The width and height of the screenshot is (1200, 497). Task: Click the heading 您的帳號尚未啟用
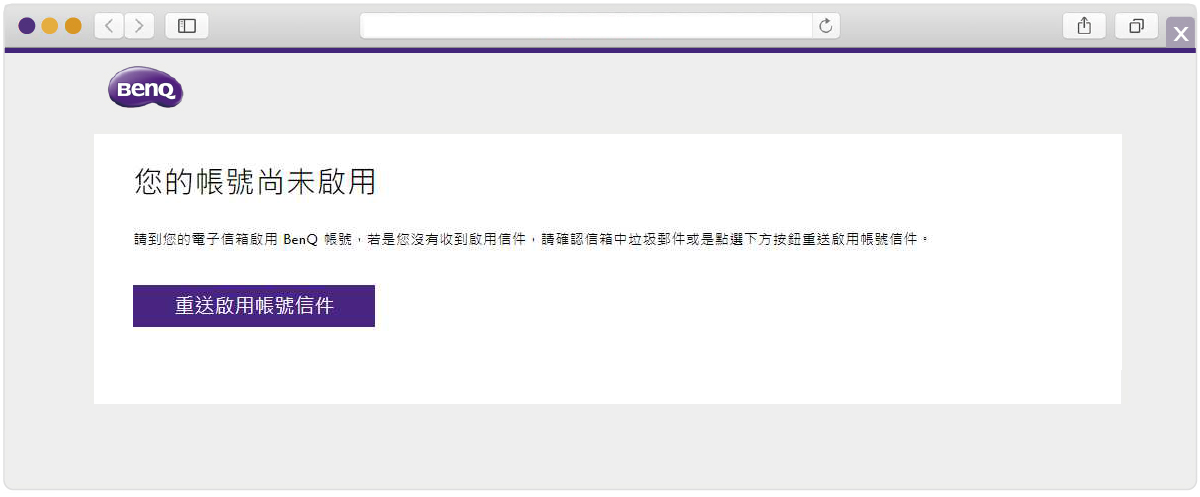[x=255, y=182]
